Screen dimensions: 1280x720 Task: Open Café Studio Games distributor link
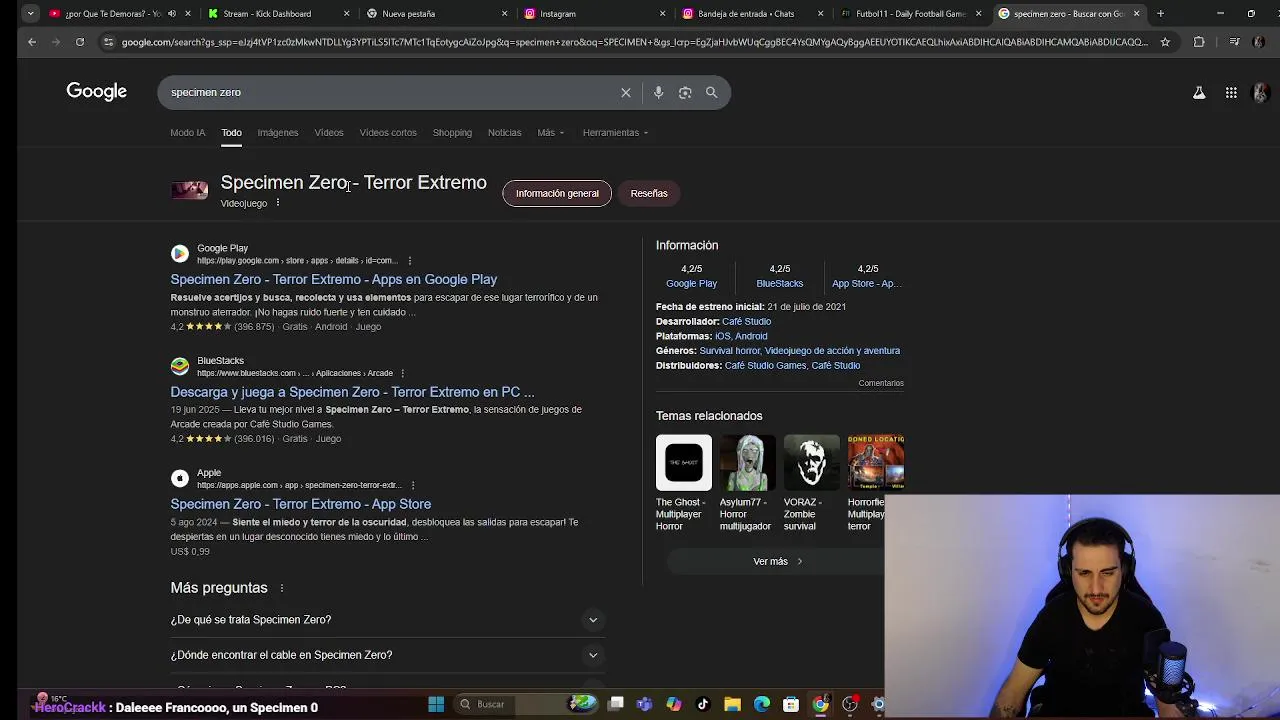pyautogui.click(x=765, y=366)
